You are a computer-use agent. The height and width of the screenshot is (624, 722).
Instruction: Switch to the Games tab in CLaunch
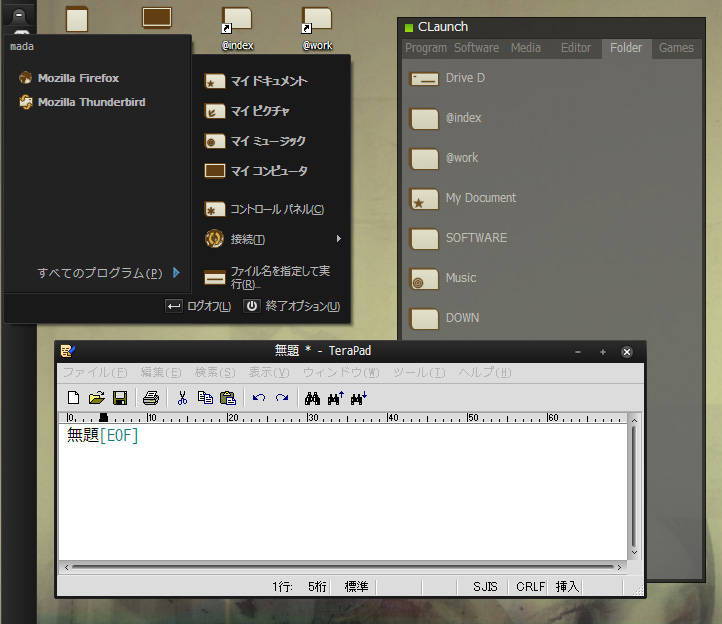point(676,48)
